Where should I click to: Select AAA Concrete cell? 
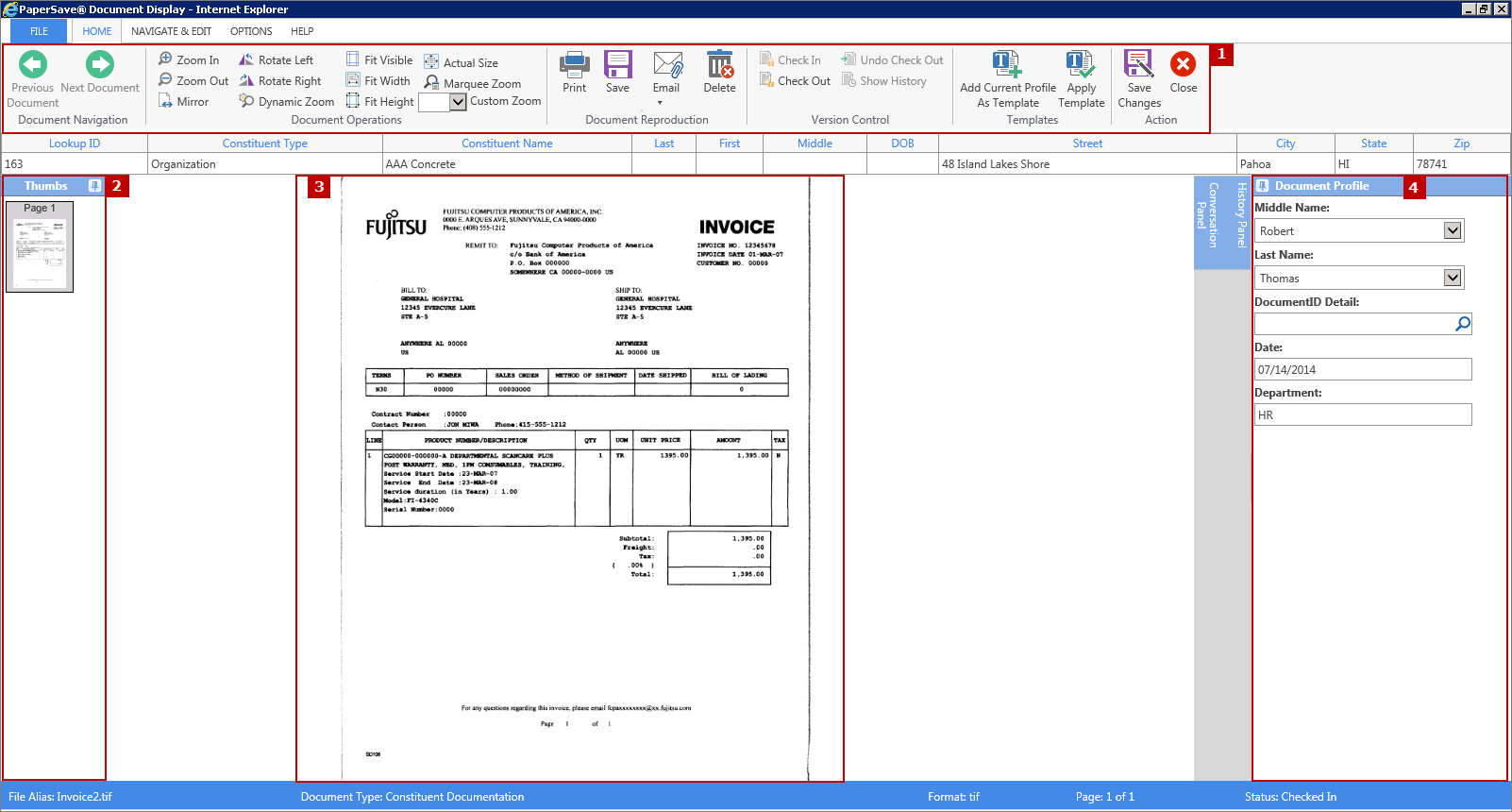(x=507, y=164)
